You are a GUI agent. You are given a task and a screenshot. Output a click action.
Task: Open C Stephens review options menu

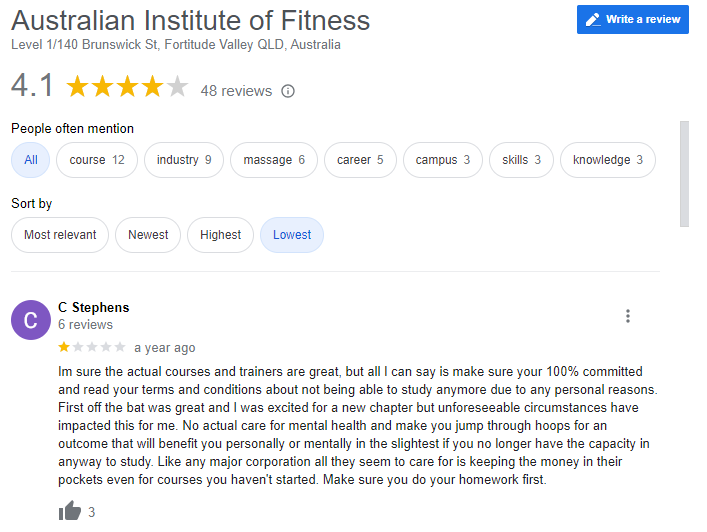628,316
